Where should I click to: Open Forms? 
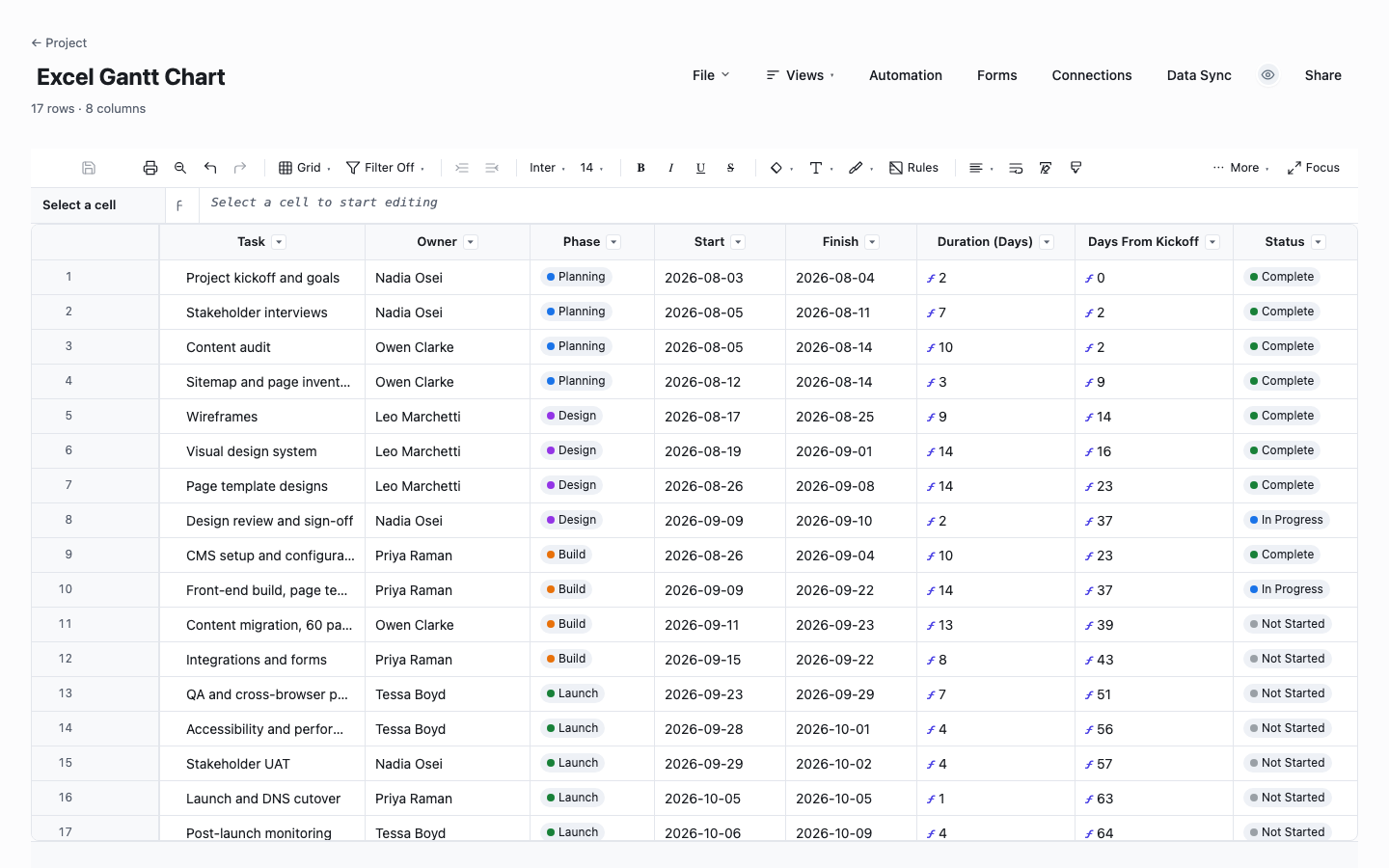[996, 75]
